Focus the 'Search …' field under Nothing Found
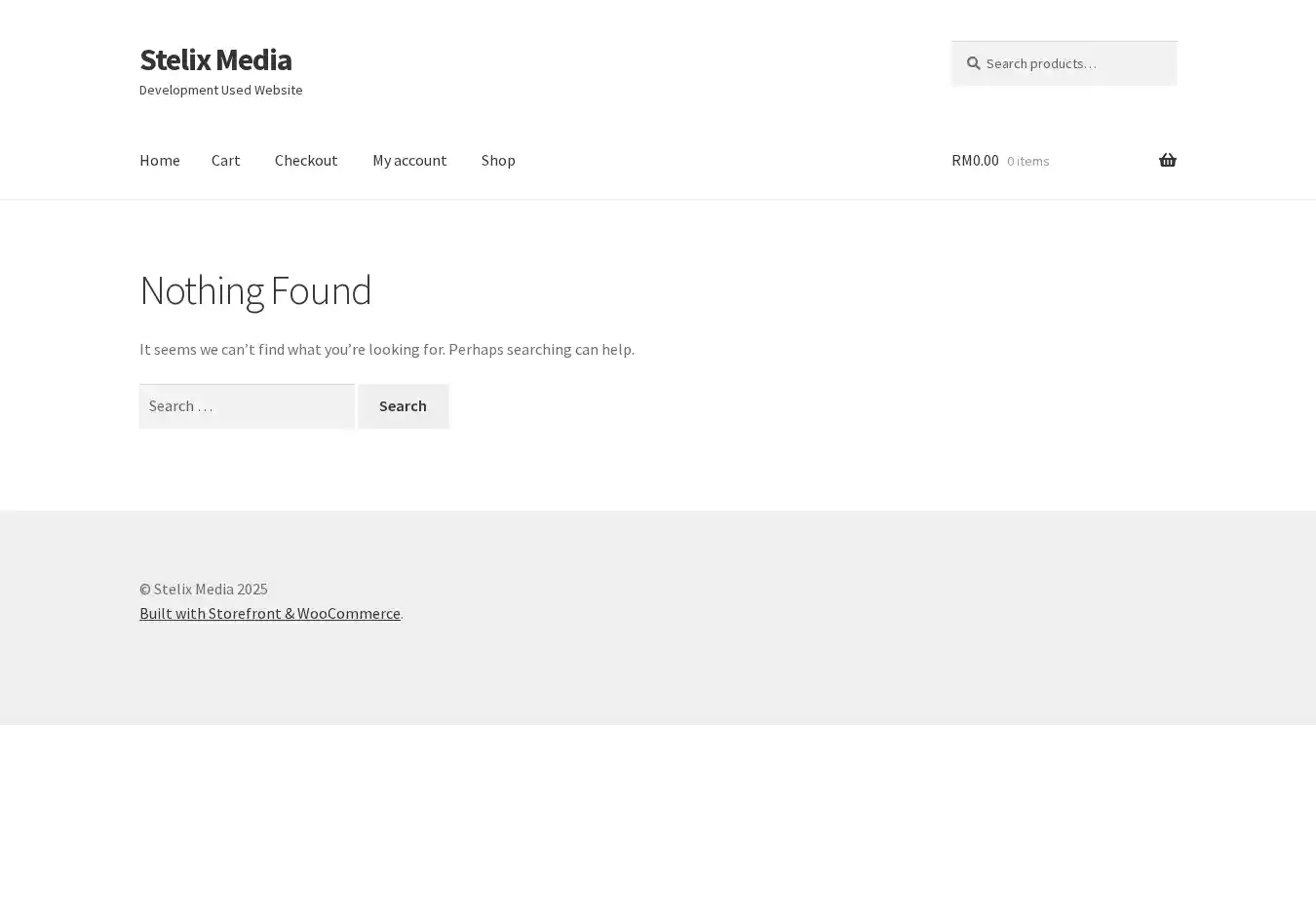 (x=247, y=406)
